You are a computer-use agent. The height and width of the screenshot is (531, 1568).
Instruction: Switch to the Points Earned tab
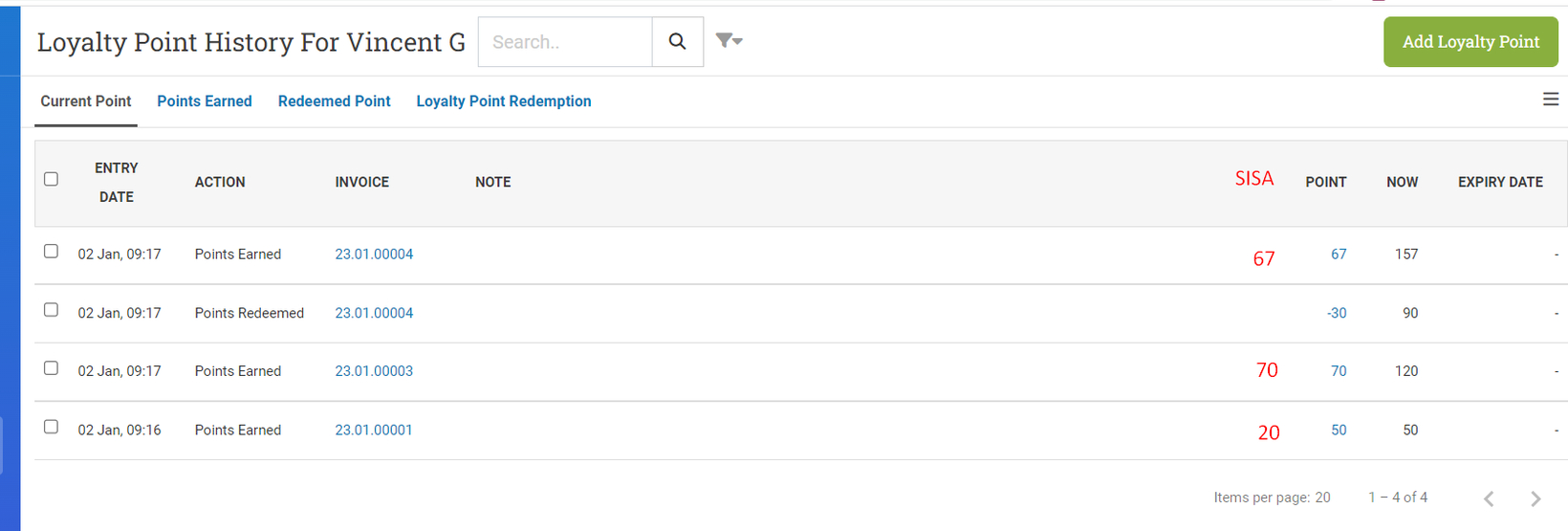pyautogui.click(x=205, y=101)
